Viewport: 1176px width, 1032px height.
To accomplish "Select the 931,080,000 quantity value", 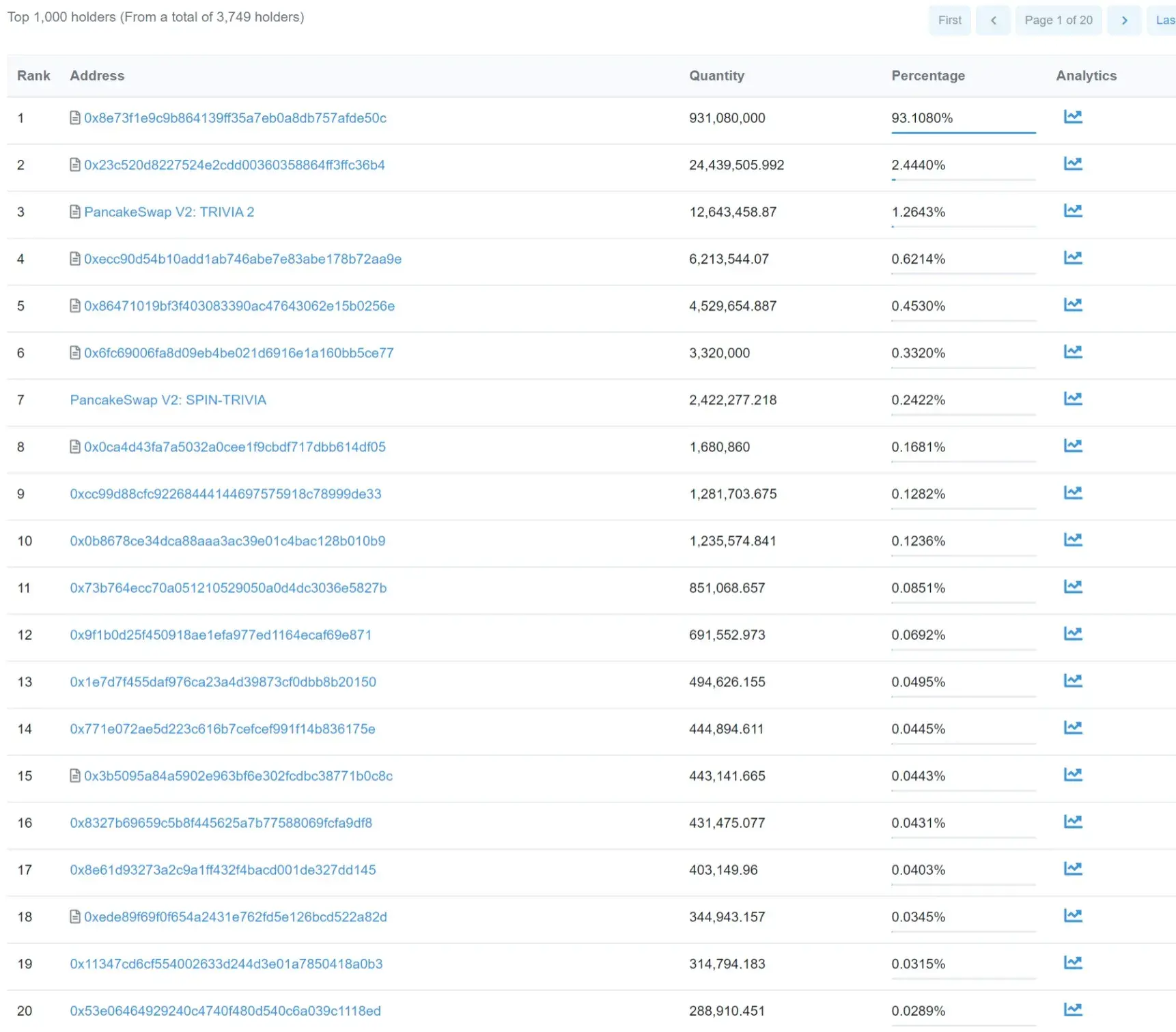I will (727, 118).
